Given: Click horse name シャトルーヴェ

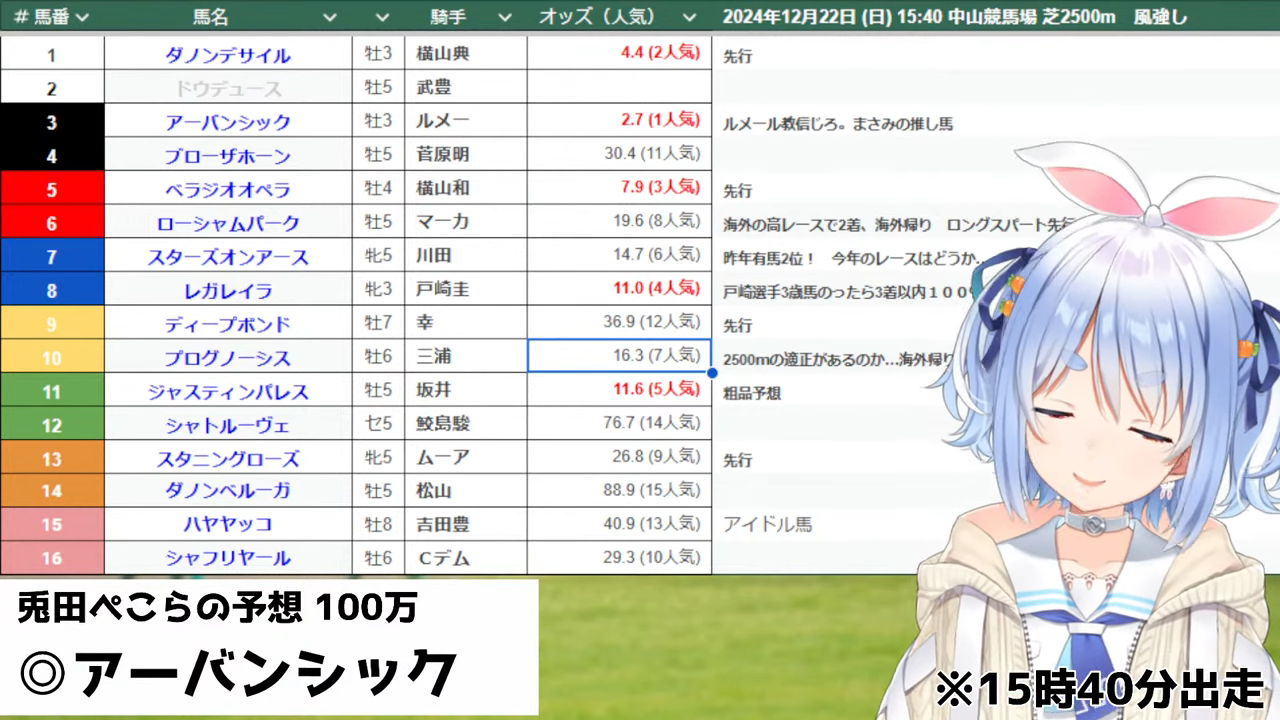Looking at the screenshot, I should [228, 425].
